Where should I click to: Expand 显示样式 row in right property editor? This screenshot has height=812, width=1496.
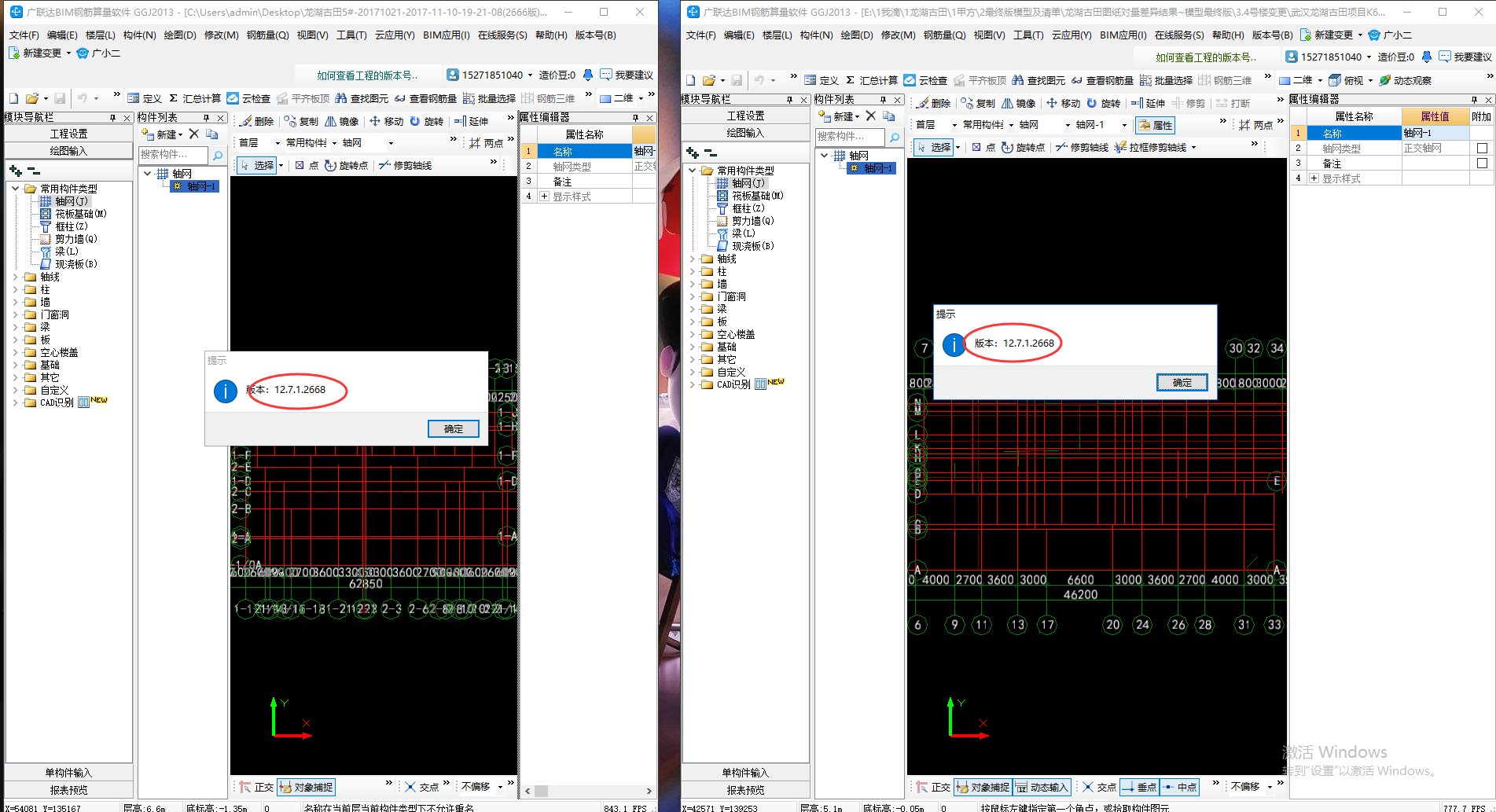pyautogui.click(x=1314, y=178)
